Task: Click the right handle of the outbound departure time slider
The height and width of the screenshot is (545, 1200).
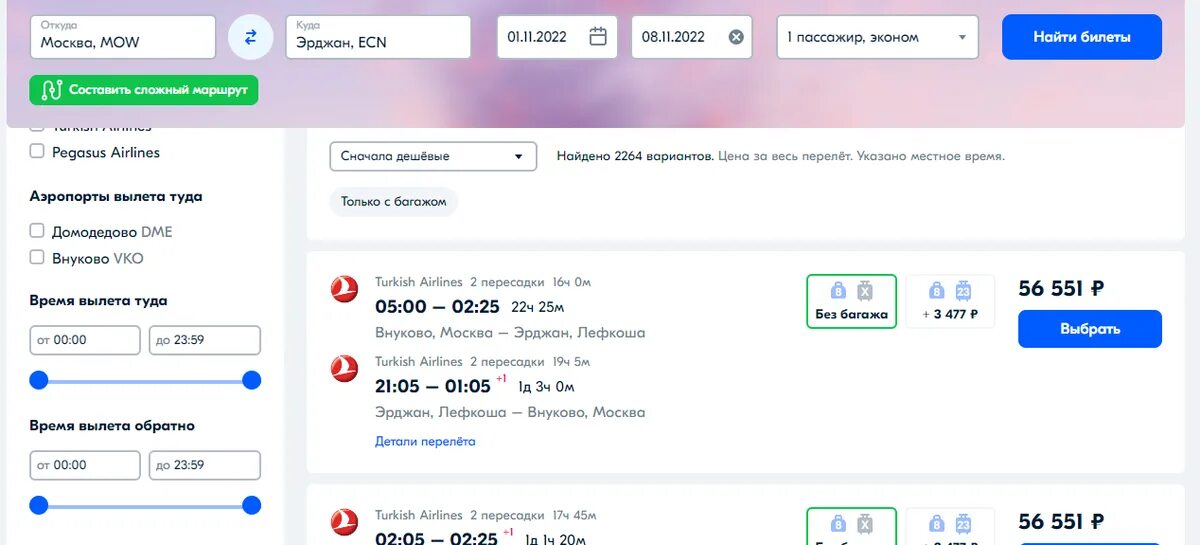Action: click(x=252, y=380)
